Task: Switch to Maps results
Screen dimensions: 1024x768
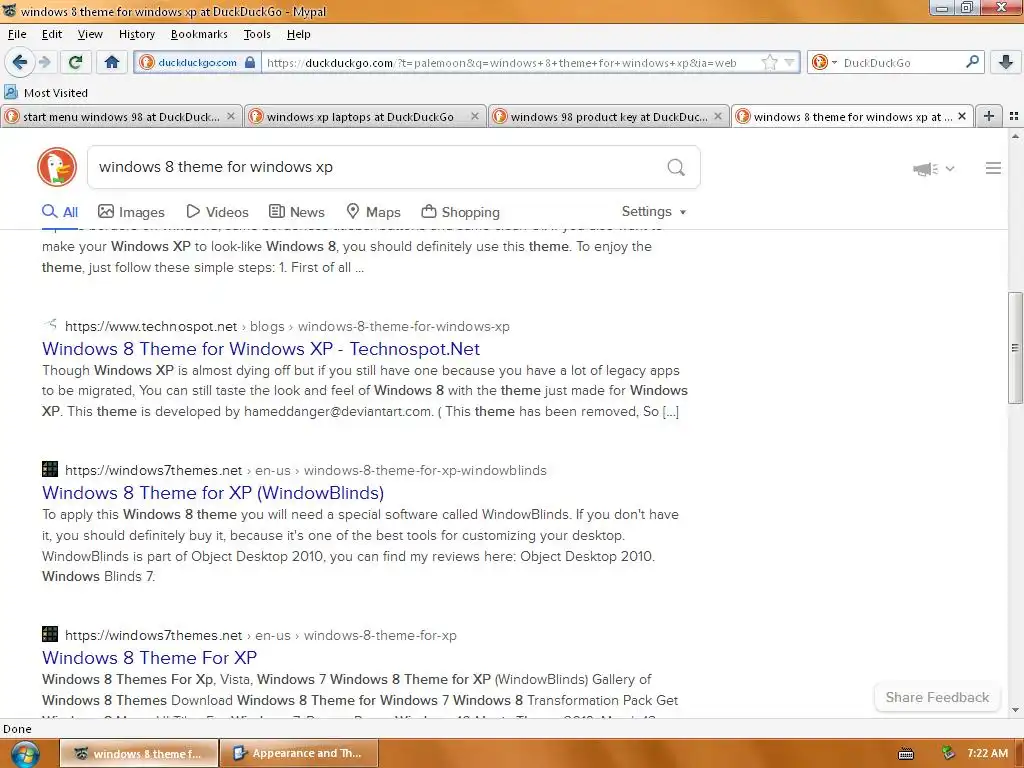Action: click(x=373, y=212)
